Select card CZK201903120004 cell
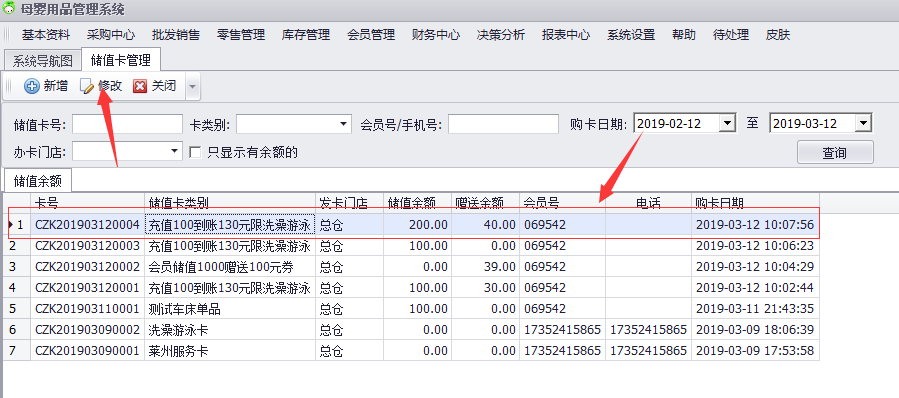 pos(87,225)
